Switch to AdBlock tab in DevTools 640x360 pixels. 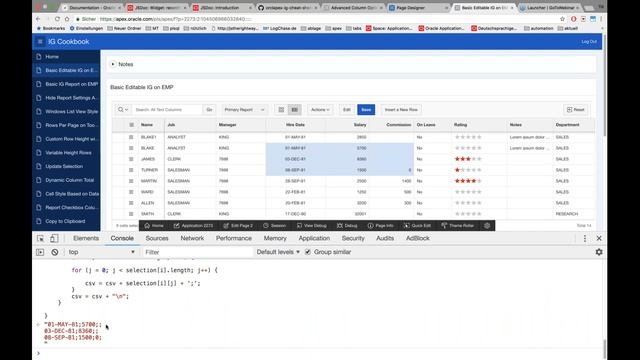(x=418, y=238)
